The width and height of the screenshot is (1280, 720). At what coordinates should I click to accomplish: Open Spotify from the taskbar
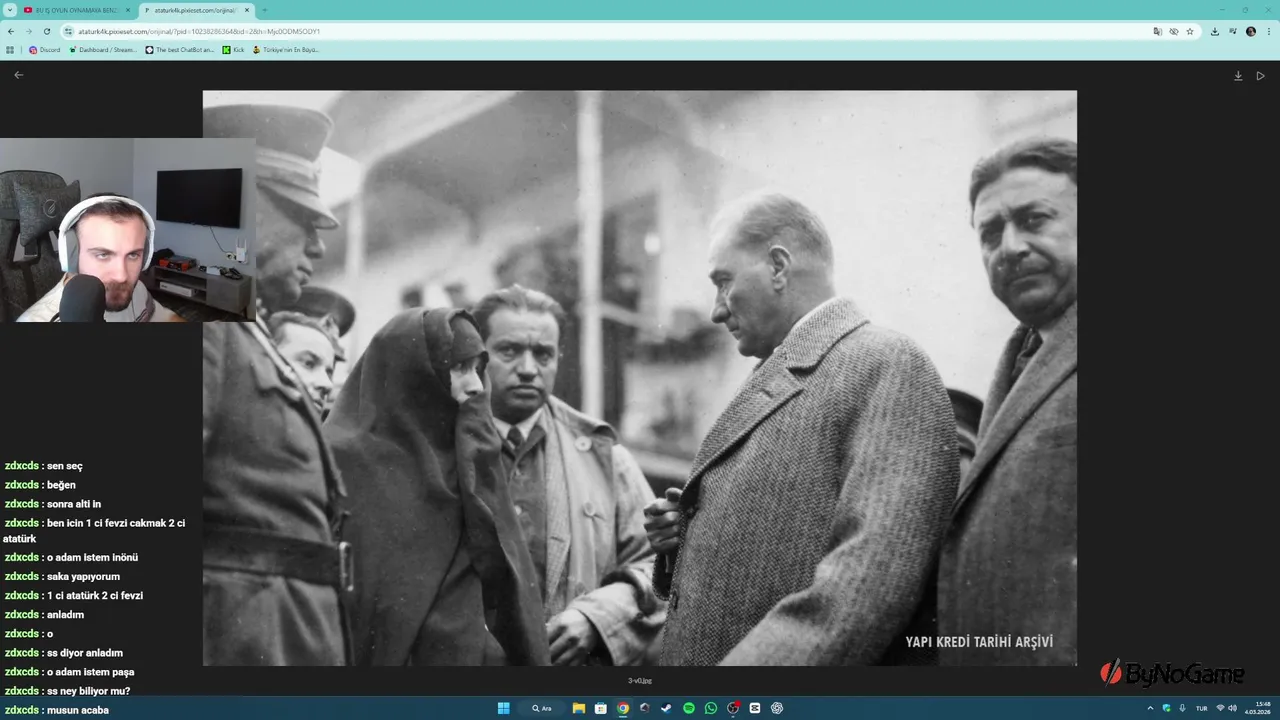pyautogui.click(x=689, y=708)
